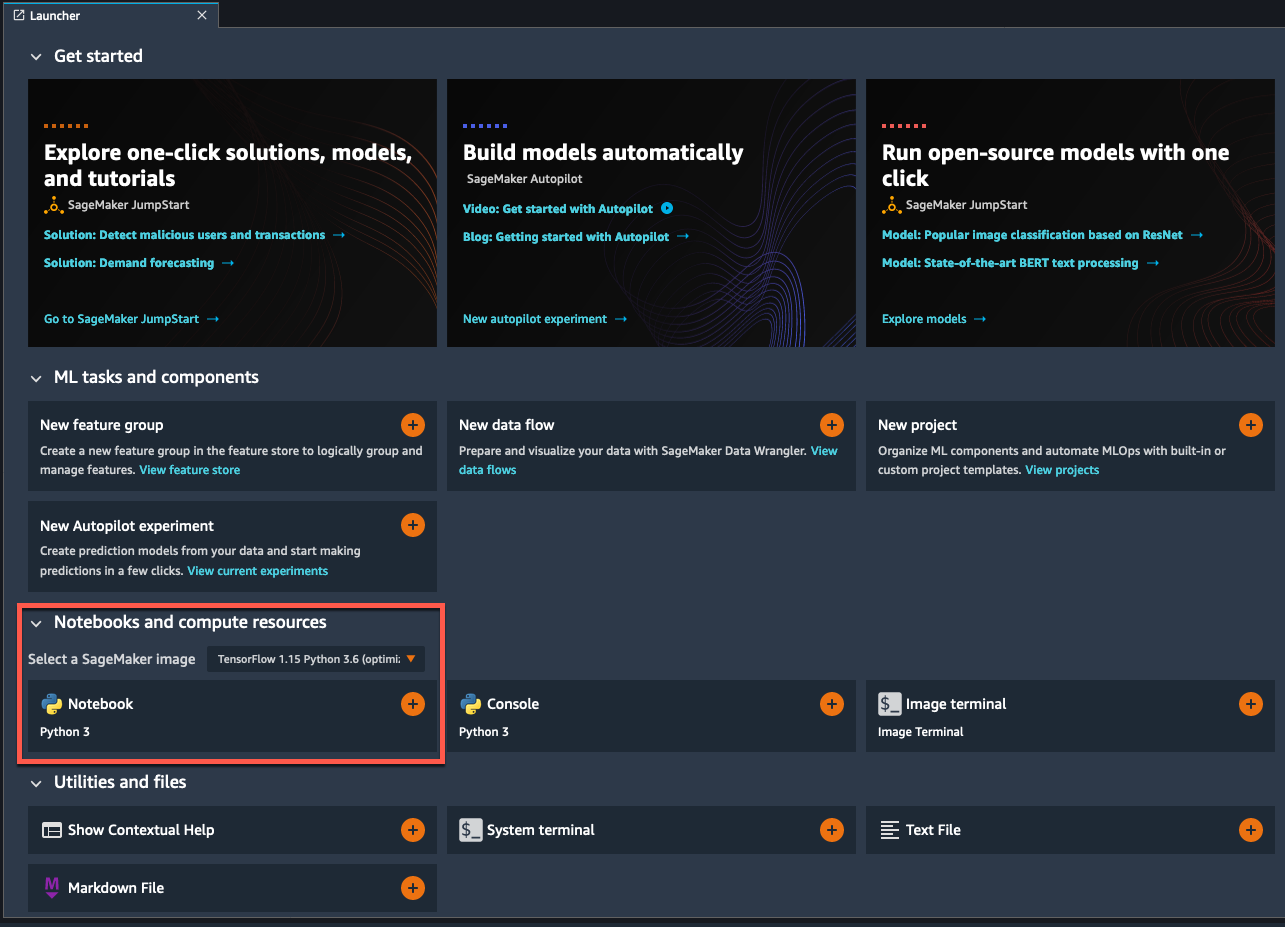Click plus icon on New data flow
This screenshot has height=927, width=1285.
pyautogui.click(x=832, y=425)
